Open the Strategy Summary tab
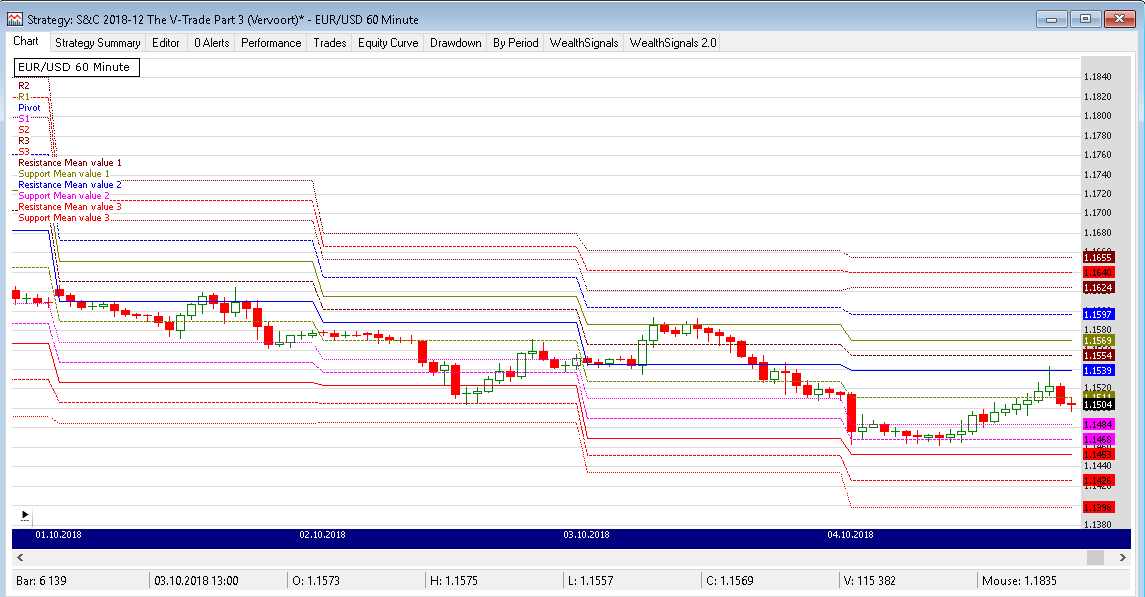The image size is (1145, 597). (x=97, y=43)
